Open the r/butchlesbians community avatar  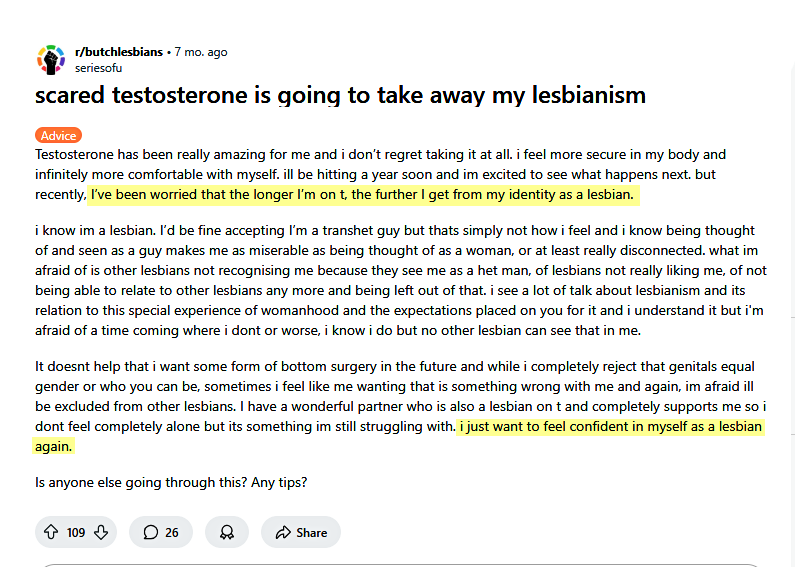coord(50,60)
